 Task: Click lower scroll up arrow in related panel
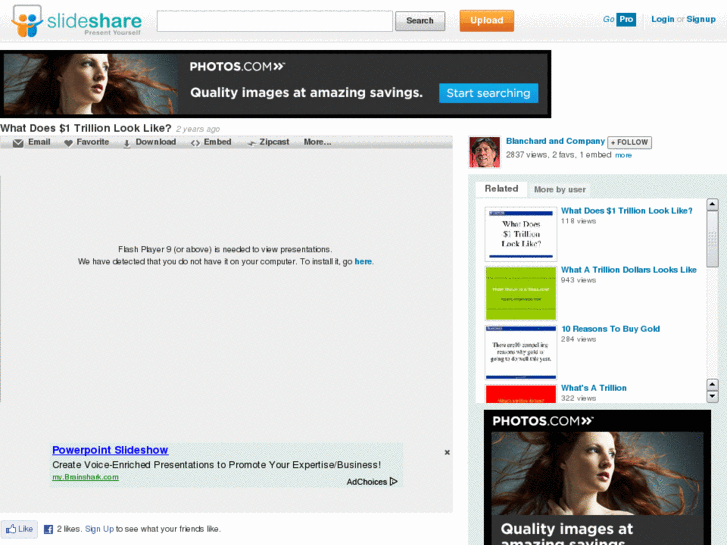[x=712, y=385]
